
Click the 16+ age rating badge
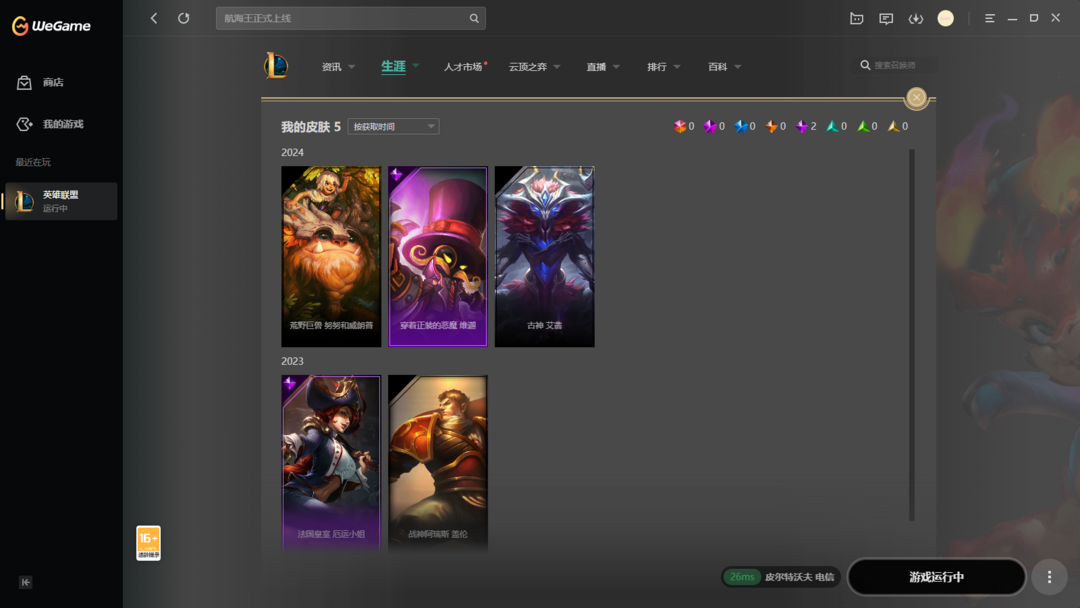click(x=148, y=543)
